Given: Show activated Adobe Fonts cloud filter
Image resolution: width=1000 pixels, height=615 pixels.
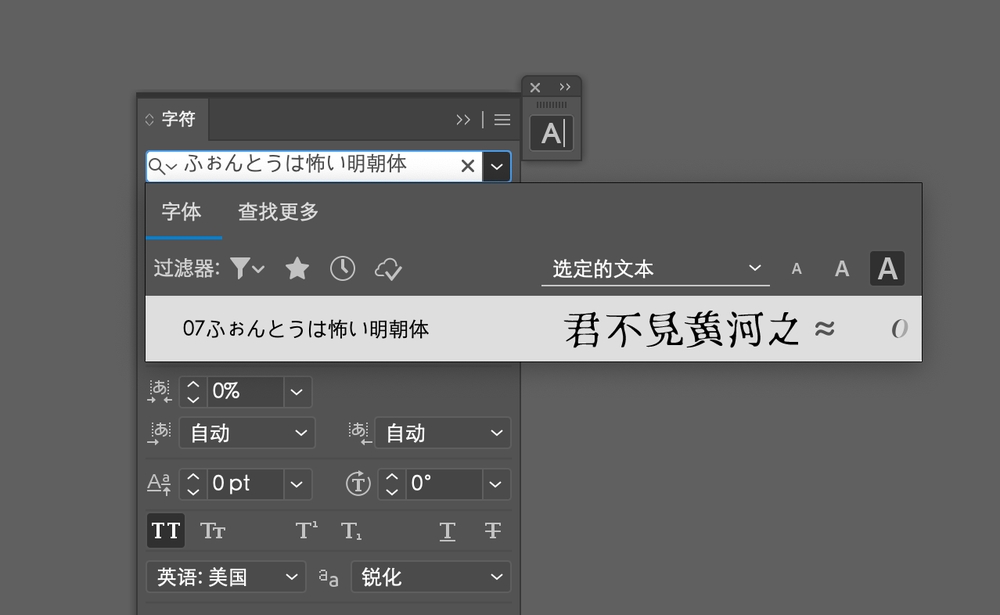Looking at the screenshot, I should (x=388, y=269).
